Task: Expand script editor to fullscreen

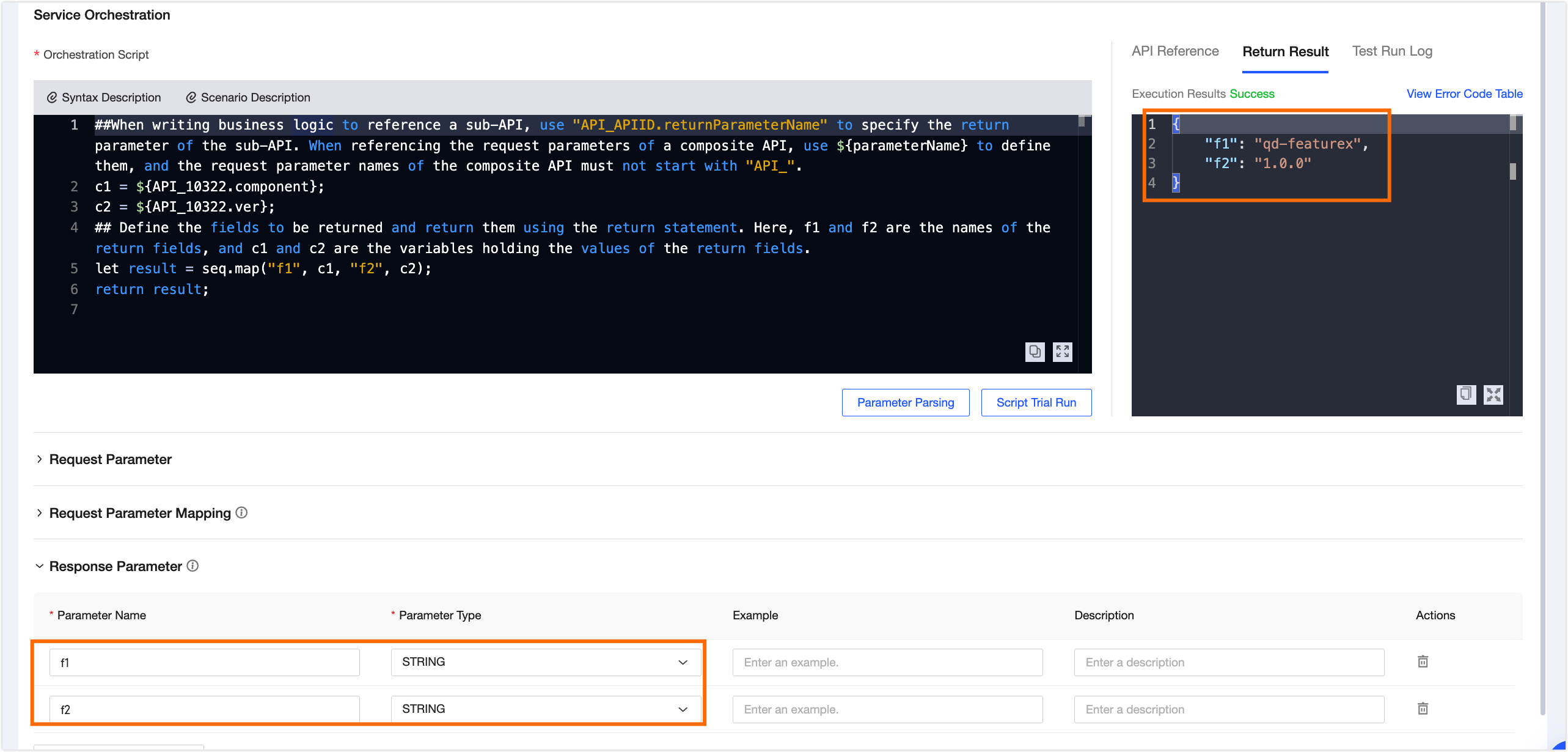Action: pos(1062,352)
